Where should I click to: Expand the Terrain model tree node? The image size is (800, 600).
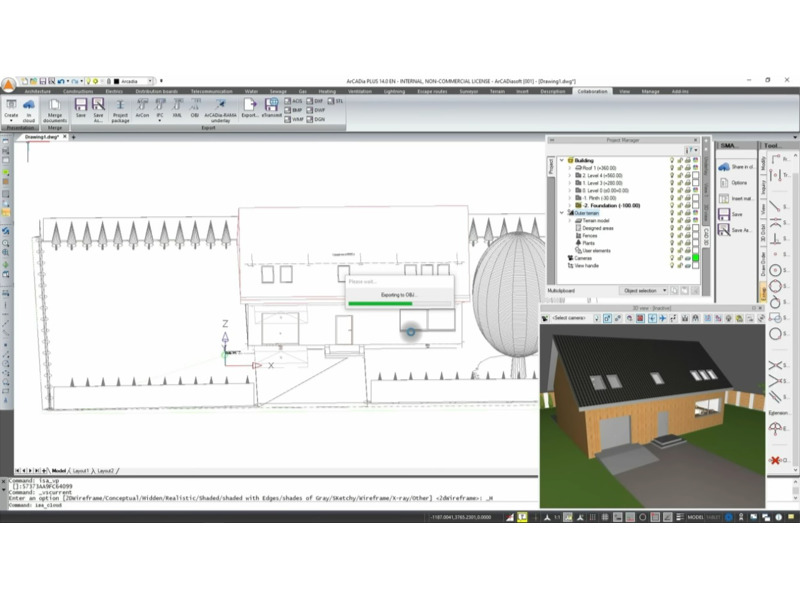tap(569, 220)
